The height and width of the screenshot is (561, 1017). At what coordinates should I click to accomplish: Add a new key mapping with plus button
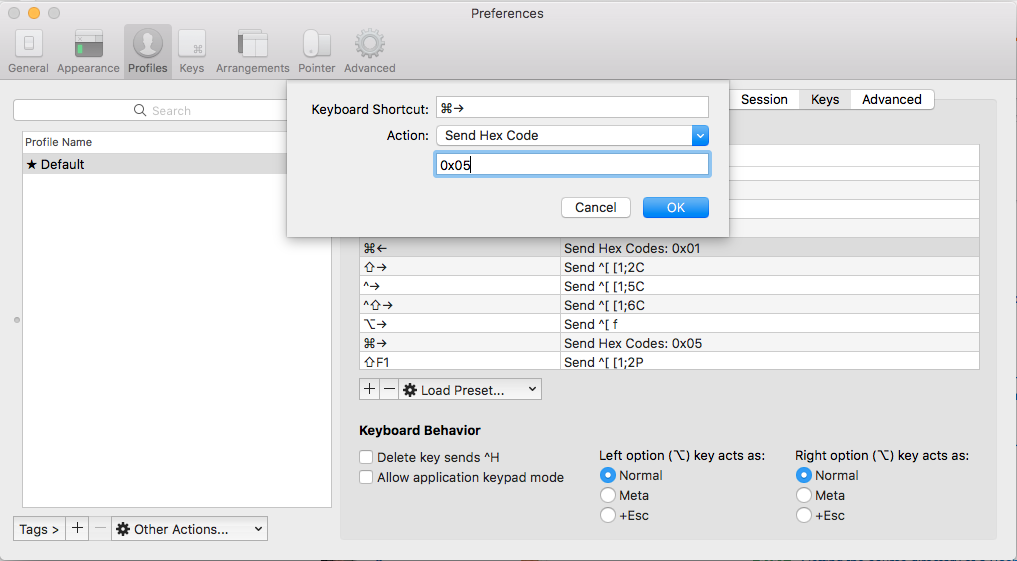[x=369, y=389]
